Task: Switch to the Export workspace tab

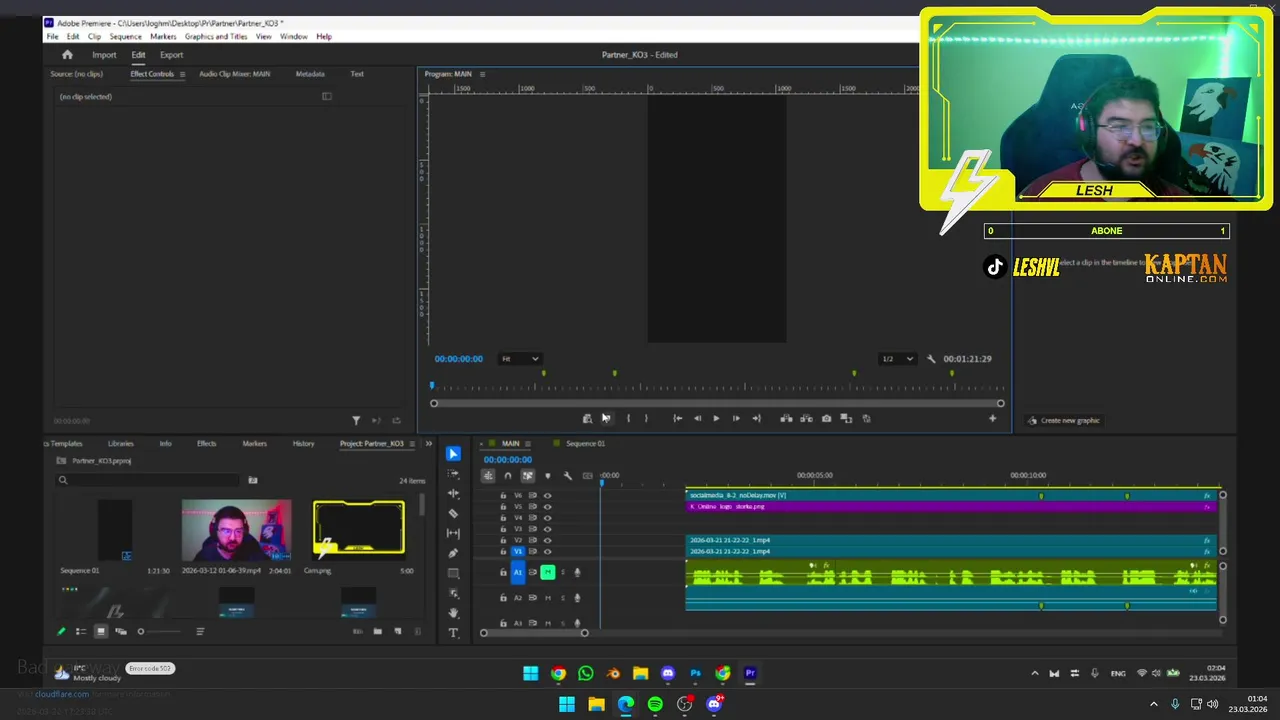Action: [171, 55]
